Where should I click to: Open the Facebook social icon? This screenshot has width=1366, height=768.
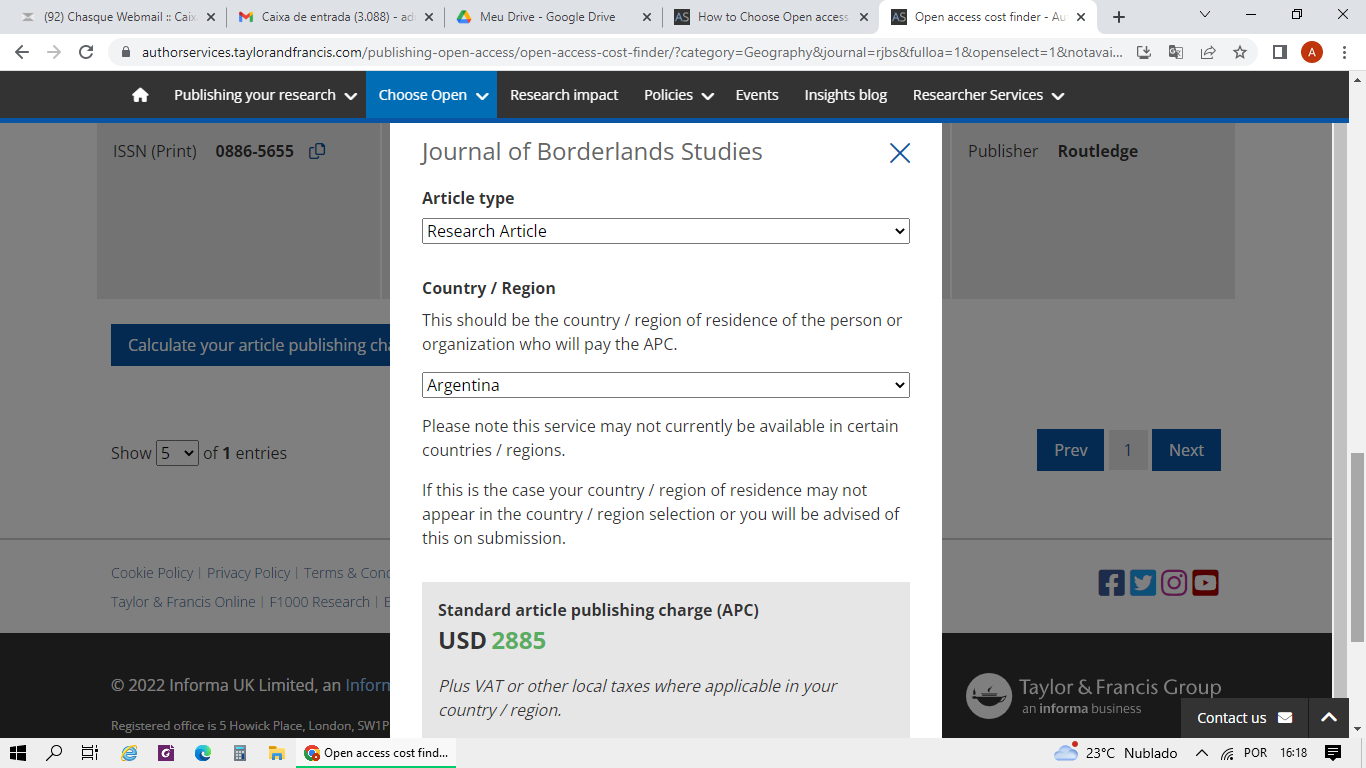(1111, 583)
